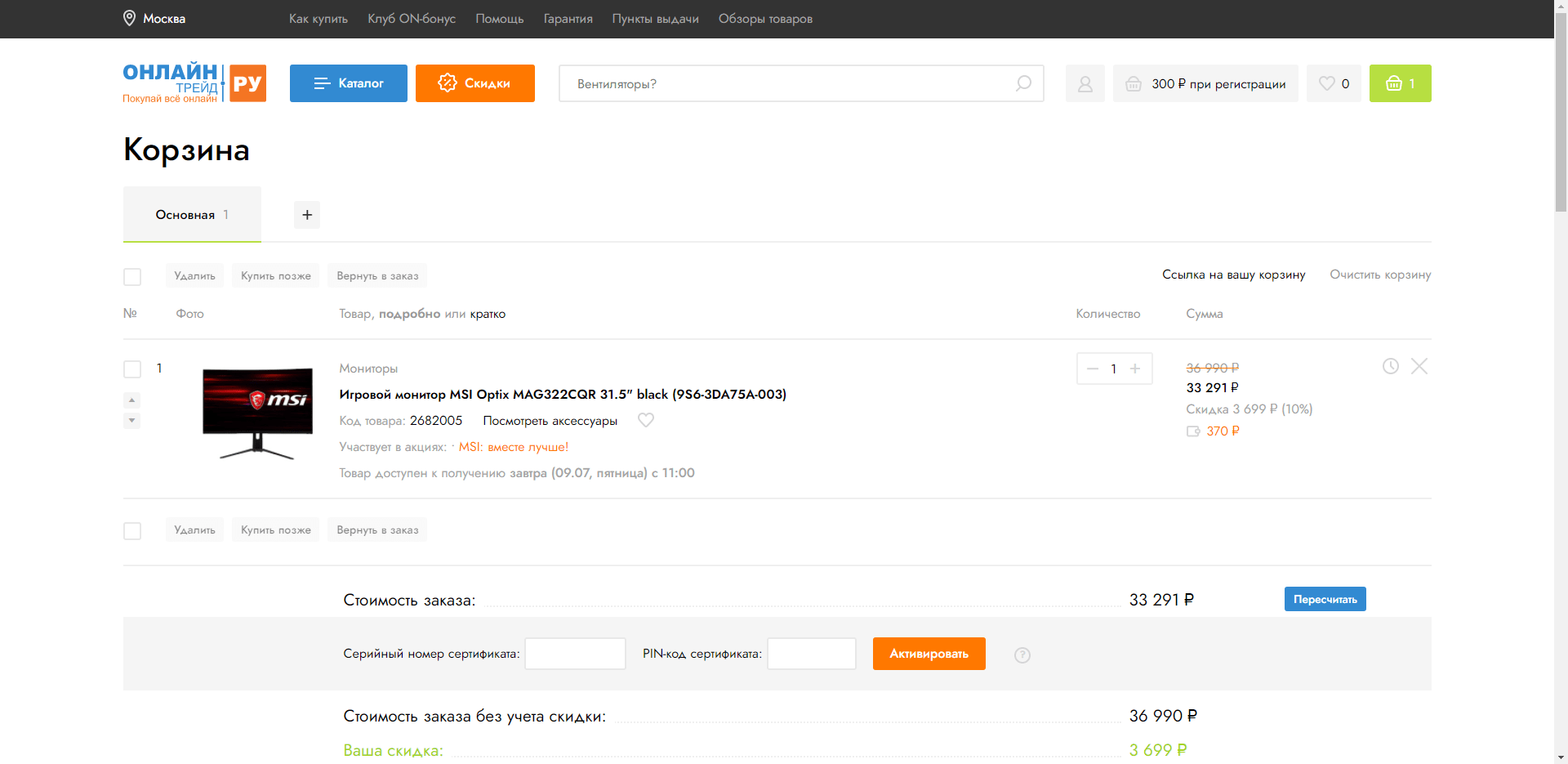
Task: Switch to the Основная cart tab
Action: pos(192,214)
